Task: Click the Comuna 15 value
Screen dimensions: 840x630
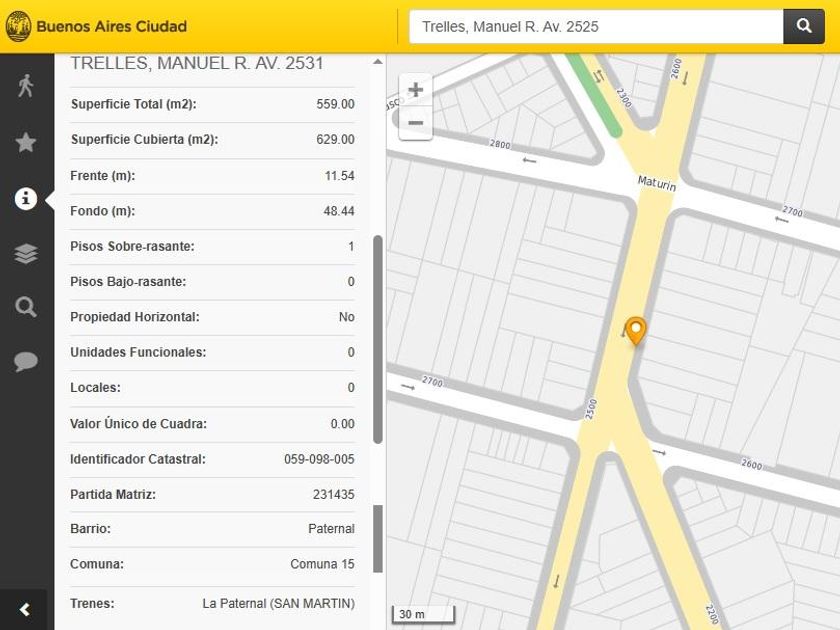Action: tap(322, 564)
